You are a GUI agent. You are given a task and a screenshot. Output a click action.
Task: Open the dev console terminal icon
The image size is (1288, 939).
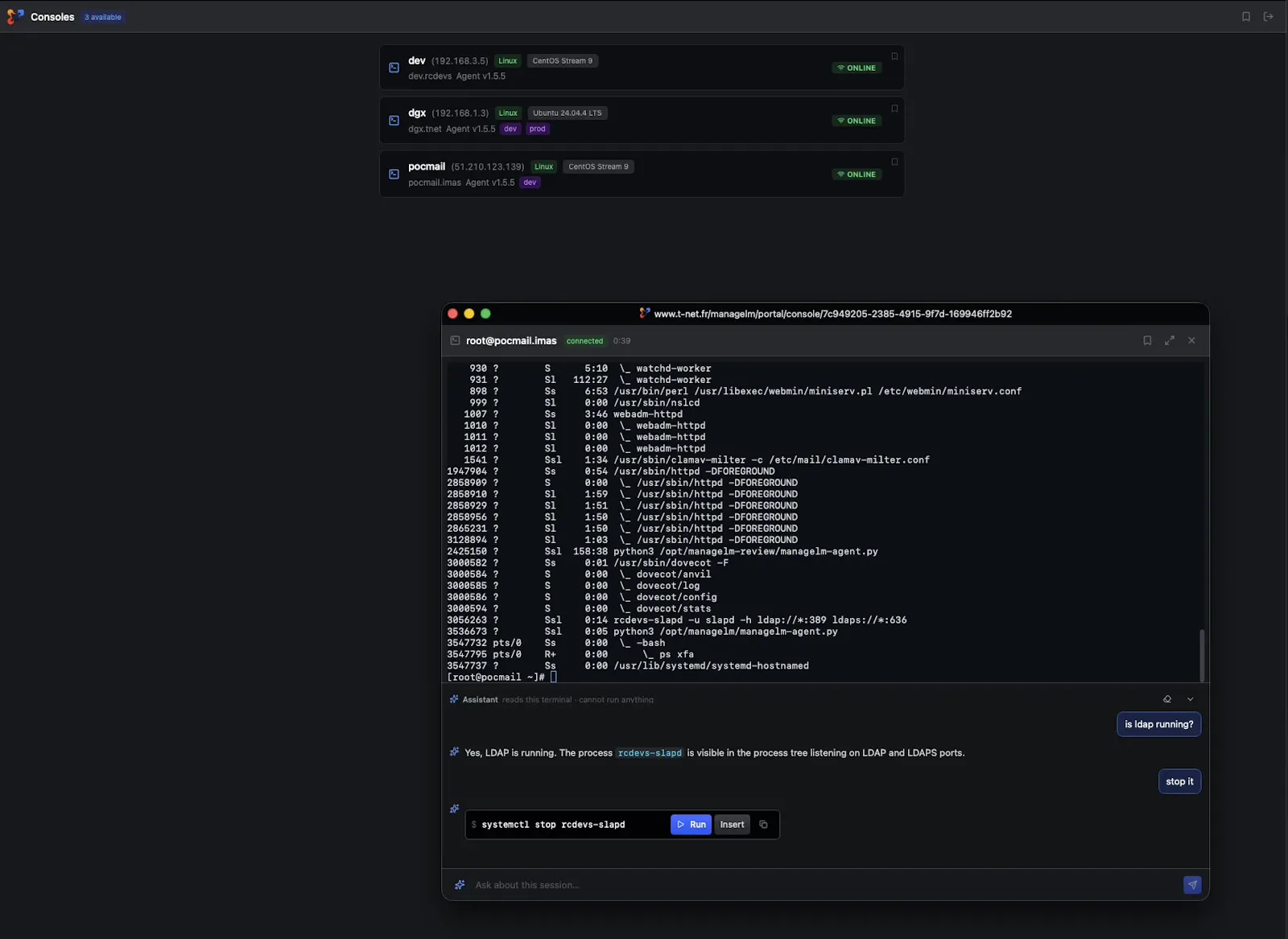394,68
